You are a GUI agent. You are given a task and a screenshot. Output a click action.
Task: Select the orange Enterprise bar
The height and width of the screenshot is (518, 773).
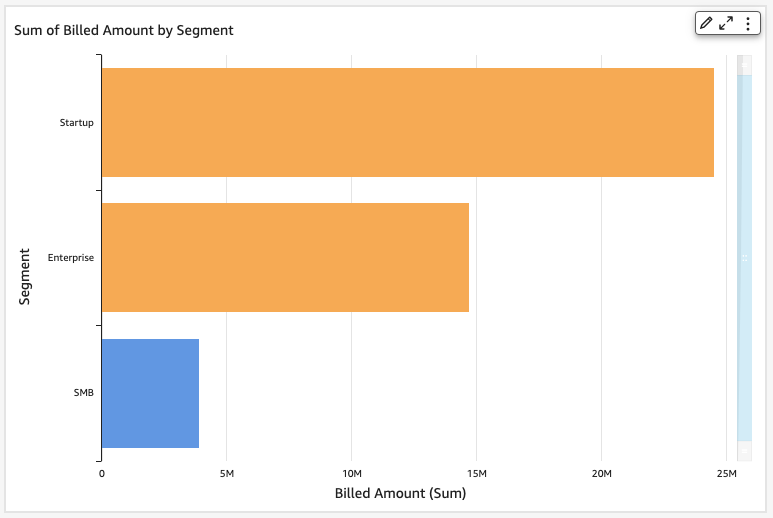[285, 257]
